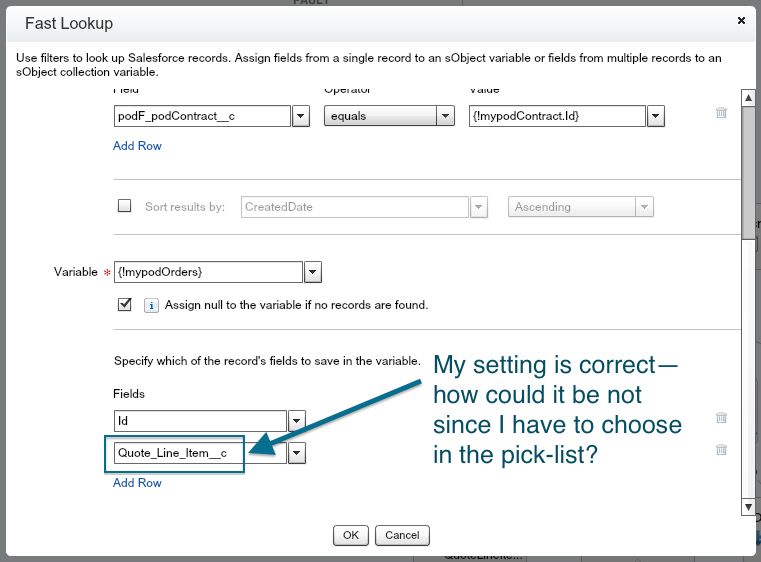Viewport: 761px width, 562px height.
Task: Expand the Id field picklist arrow
Action: tap(297, 421)
